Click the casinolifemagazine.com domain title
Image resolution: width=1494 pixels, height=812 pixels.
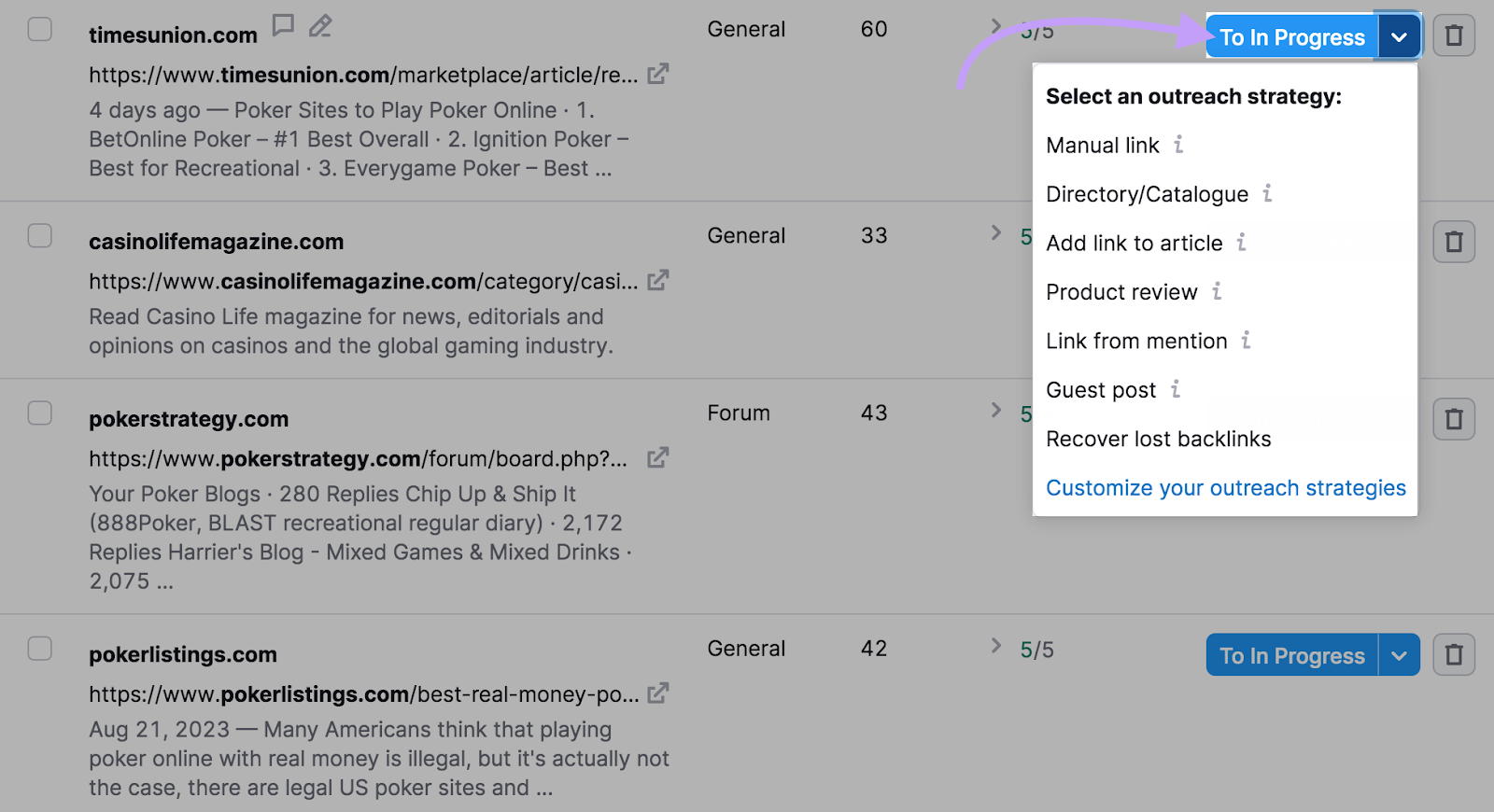click(x=217, y=242)
